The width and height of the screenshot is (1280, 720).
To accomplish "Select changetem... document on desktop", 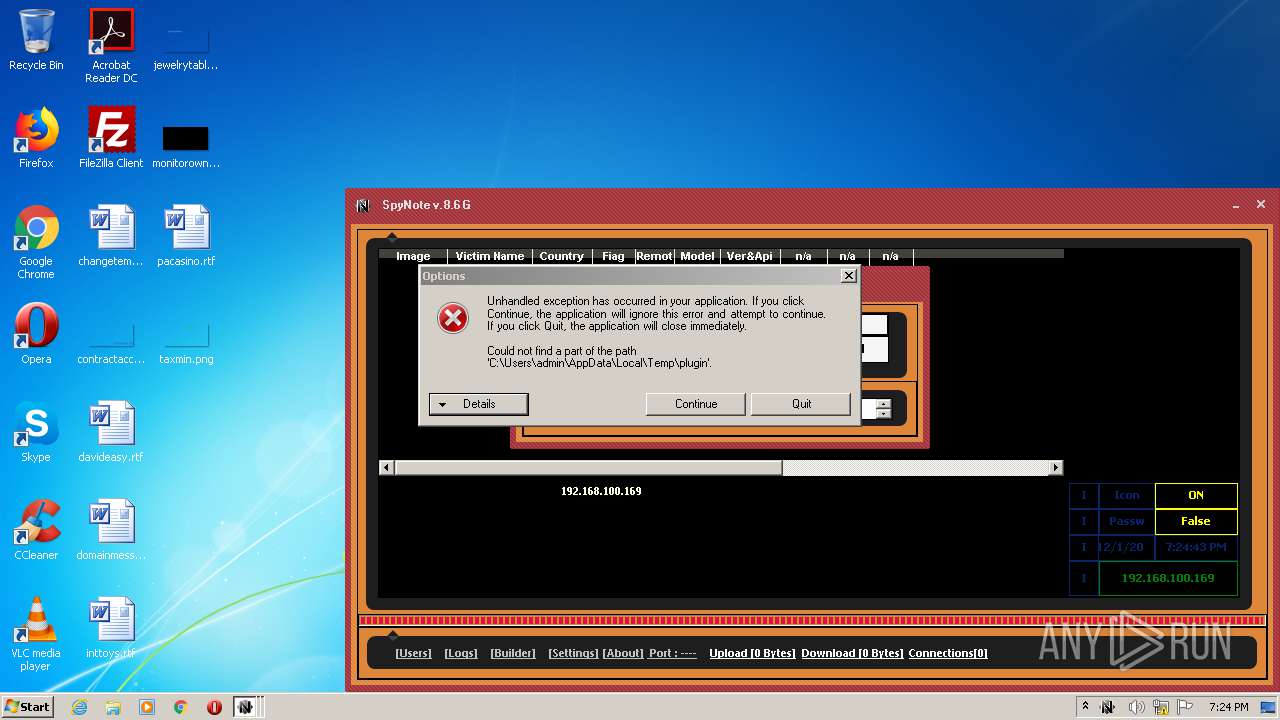I will tap(111, 236).
